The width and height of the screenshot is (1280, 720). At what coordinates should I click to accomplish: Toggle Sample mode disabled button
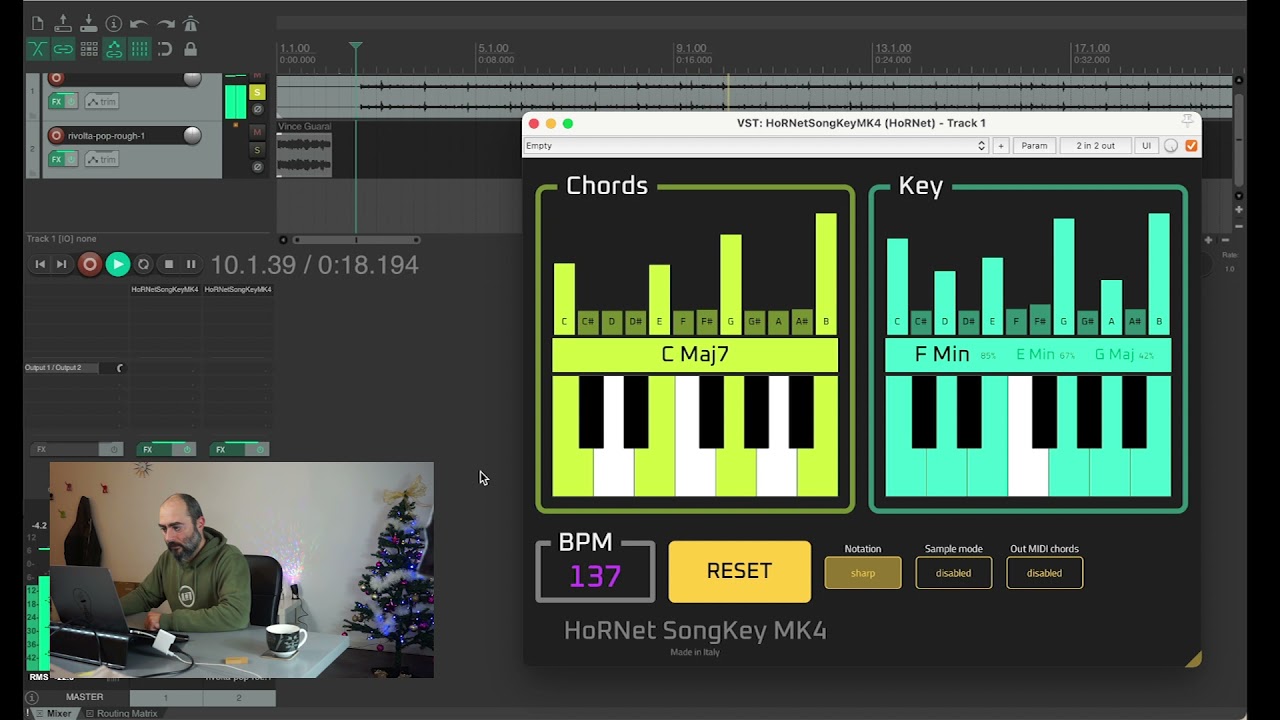[953, 573]
